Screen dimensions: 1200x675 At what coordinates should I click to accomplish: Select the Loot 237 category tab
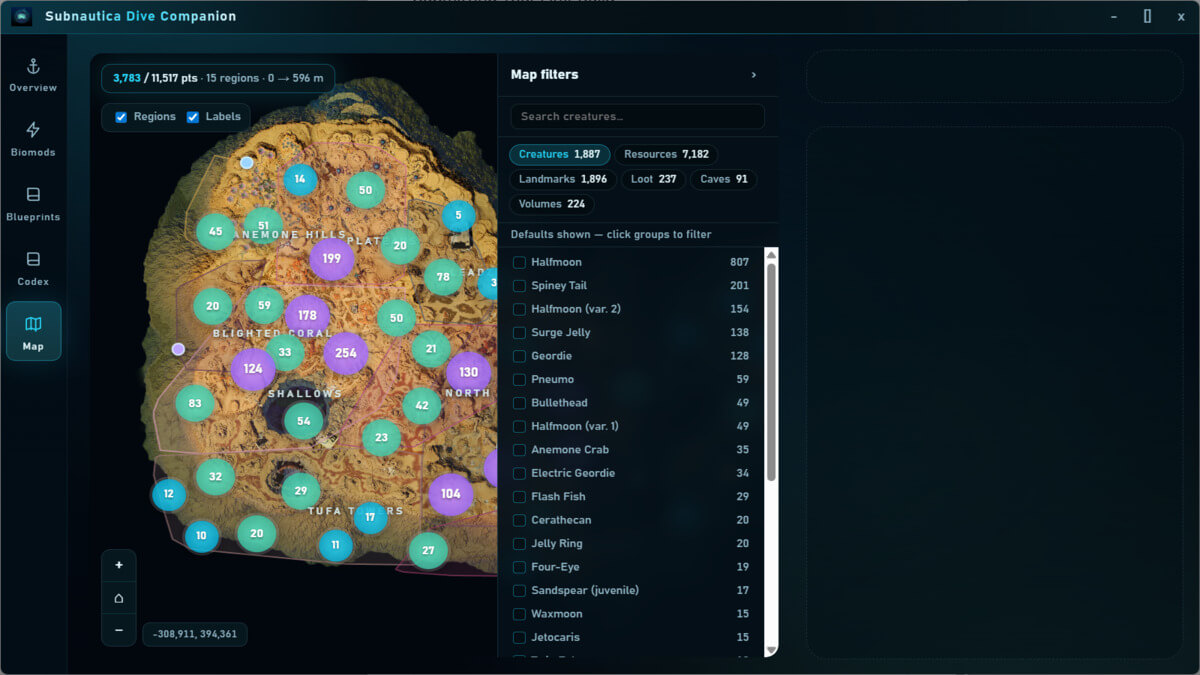pyautogui.click(x=653, y=180)
